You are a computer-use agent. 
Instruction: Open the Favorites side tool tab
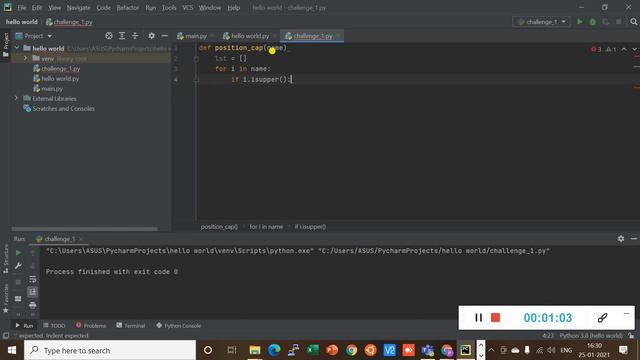(6, 298)
